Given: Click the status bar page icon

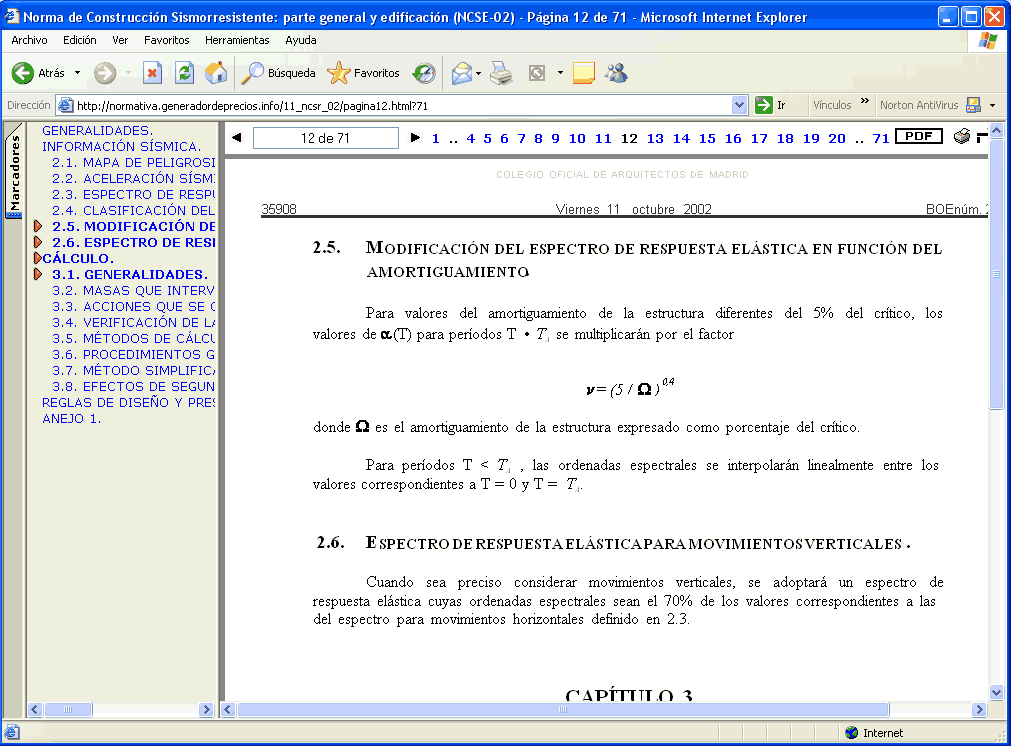Looking at the screenshot, I should coord(12,732).
